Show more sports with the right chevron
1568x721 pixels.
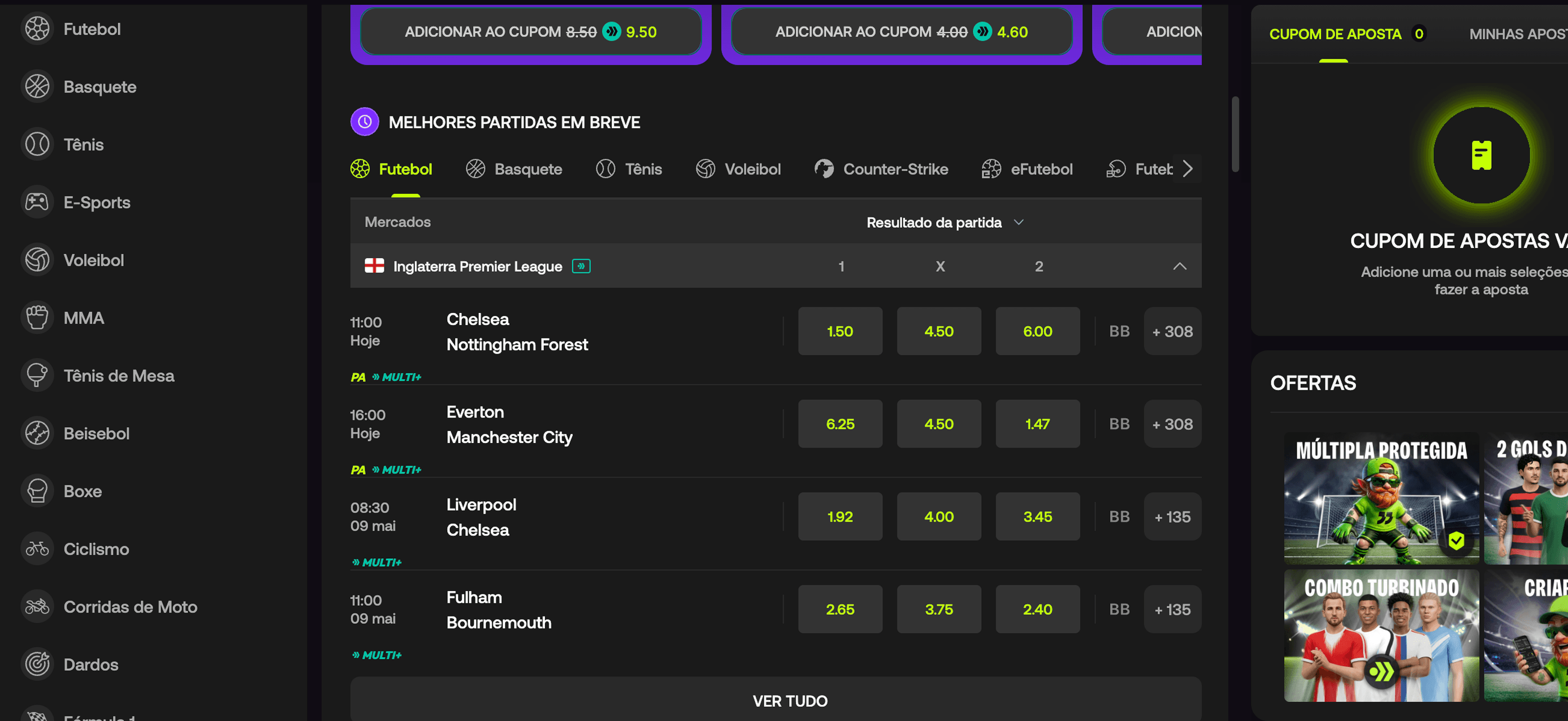pyautogui.click(x=1188, y=168)
